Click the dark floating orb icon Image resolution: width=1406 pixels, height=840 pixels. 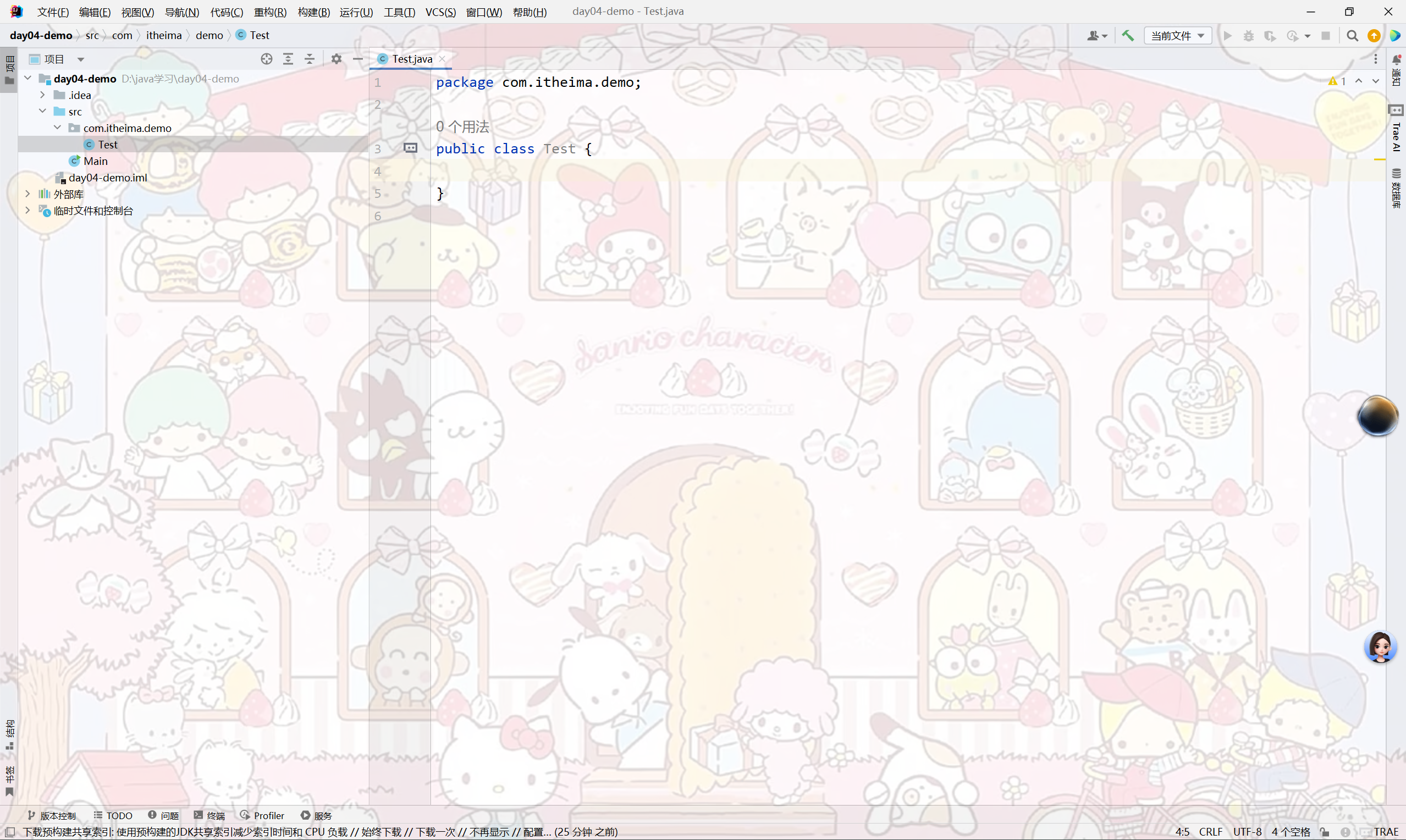tap(1377, 416)
